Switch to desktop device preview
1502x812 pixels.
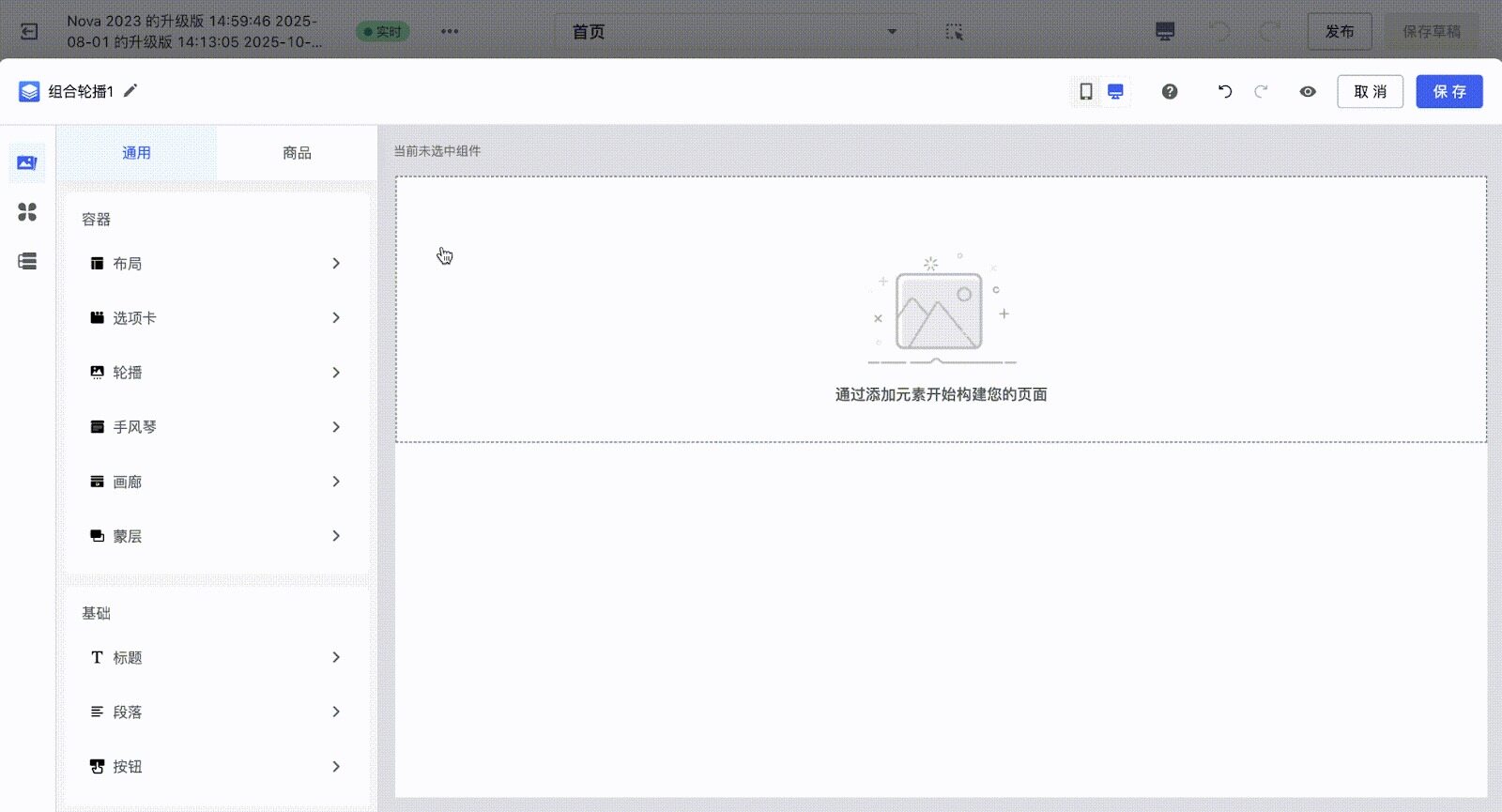coord(1115,92)
